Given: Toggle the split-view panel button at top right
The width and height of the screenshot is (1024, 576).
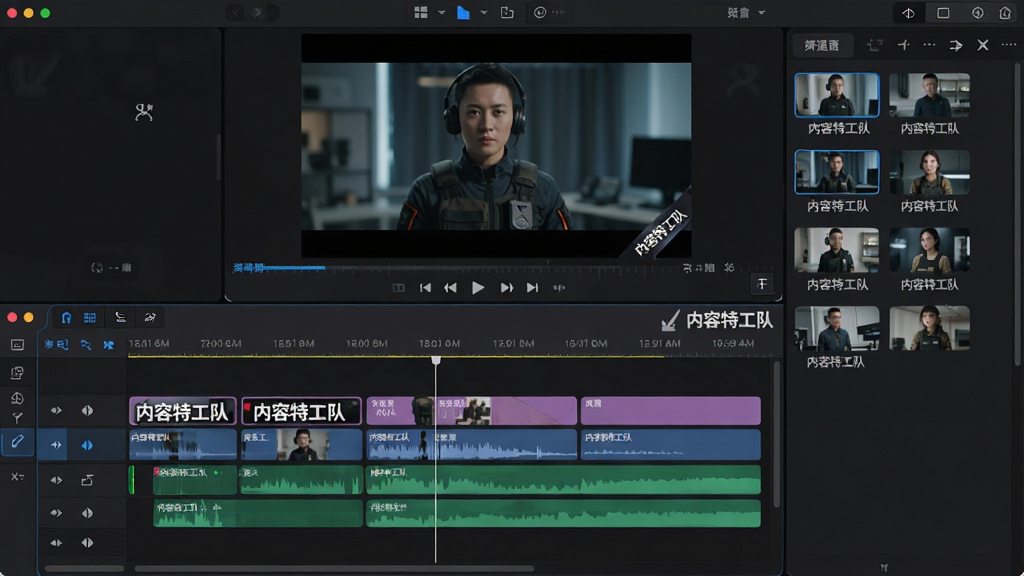Looking at the screenshot, I should point(908,13).
